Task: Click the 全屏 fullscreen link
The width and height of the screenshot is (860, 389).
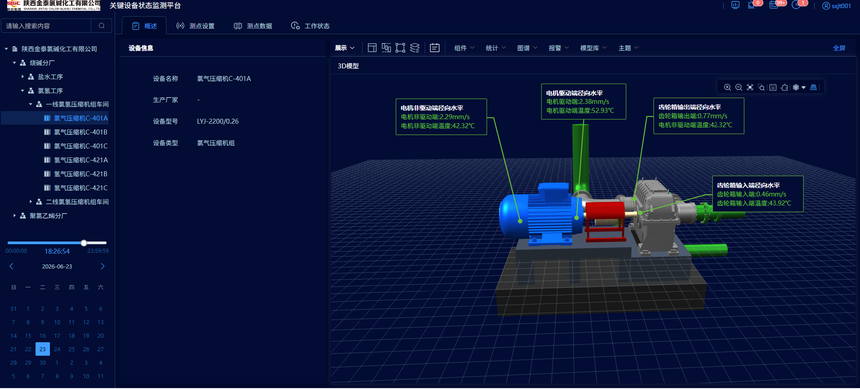Action: coord(839,48)
